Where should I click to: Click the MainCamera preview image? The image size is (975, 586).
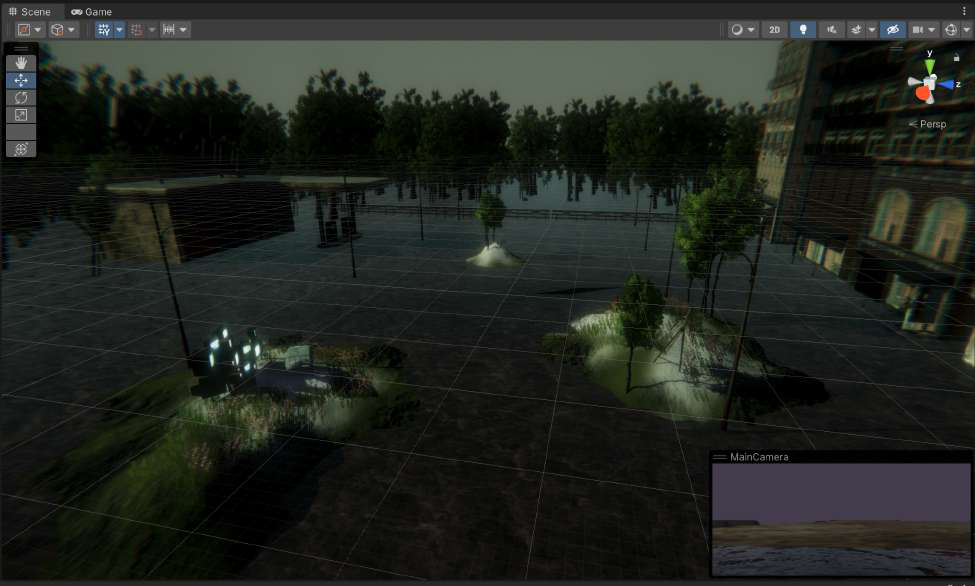841,519
